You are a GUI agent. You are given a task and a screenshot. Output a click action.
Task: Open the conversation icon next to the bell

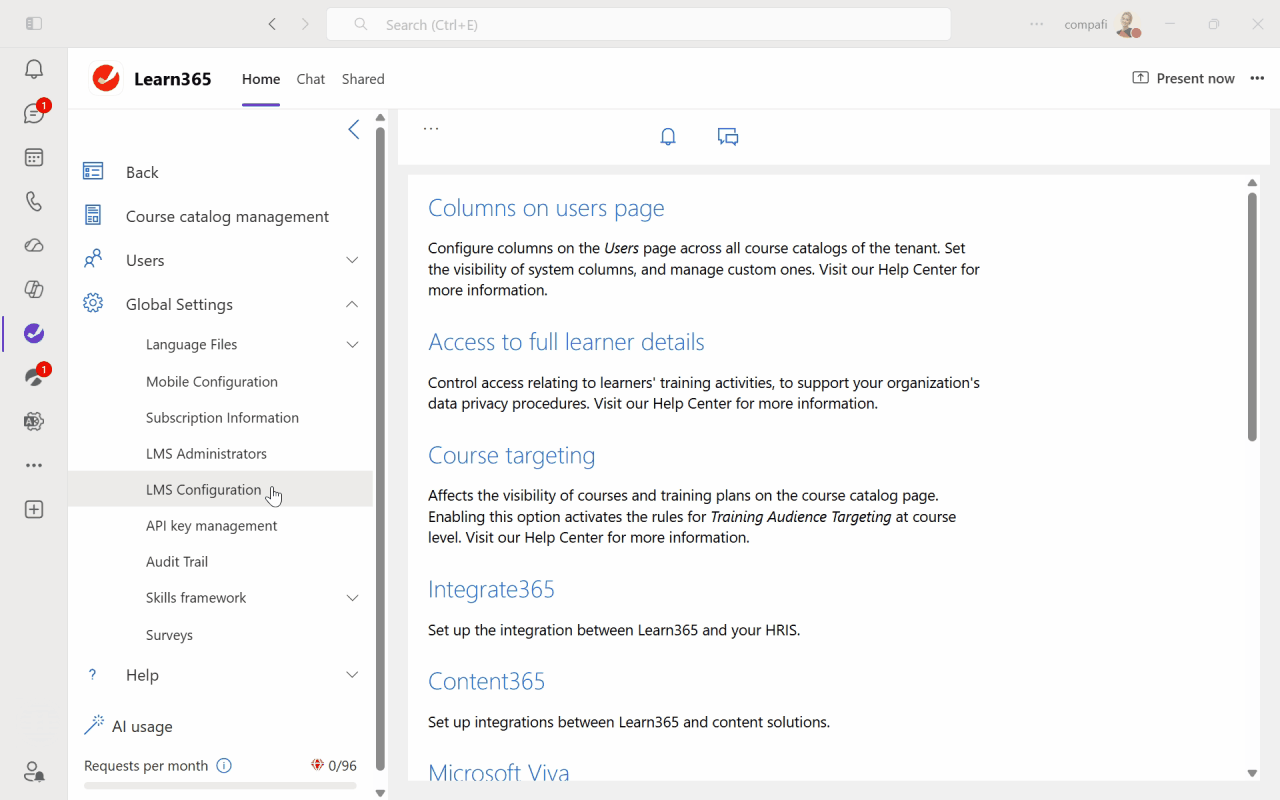(x=727, y=136)
